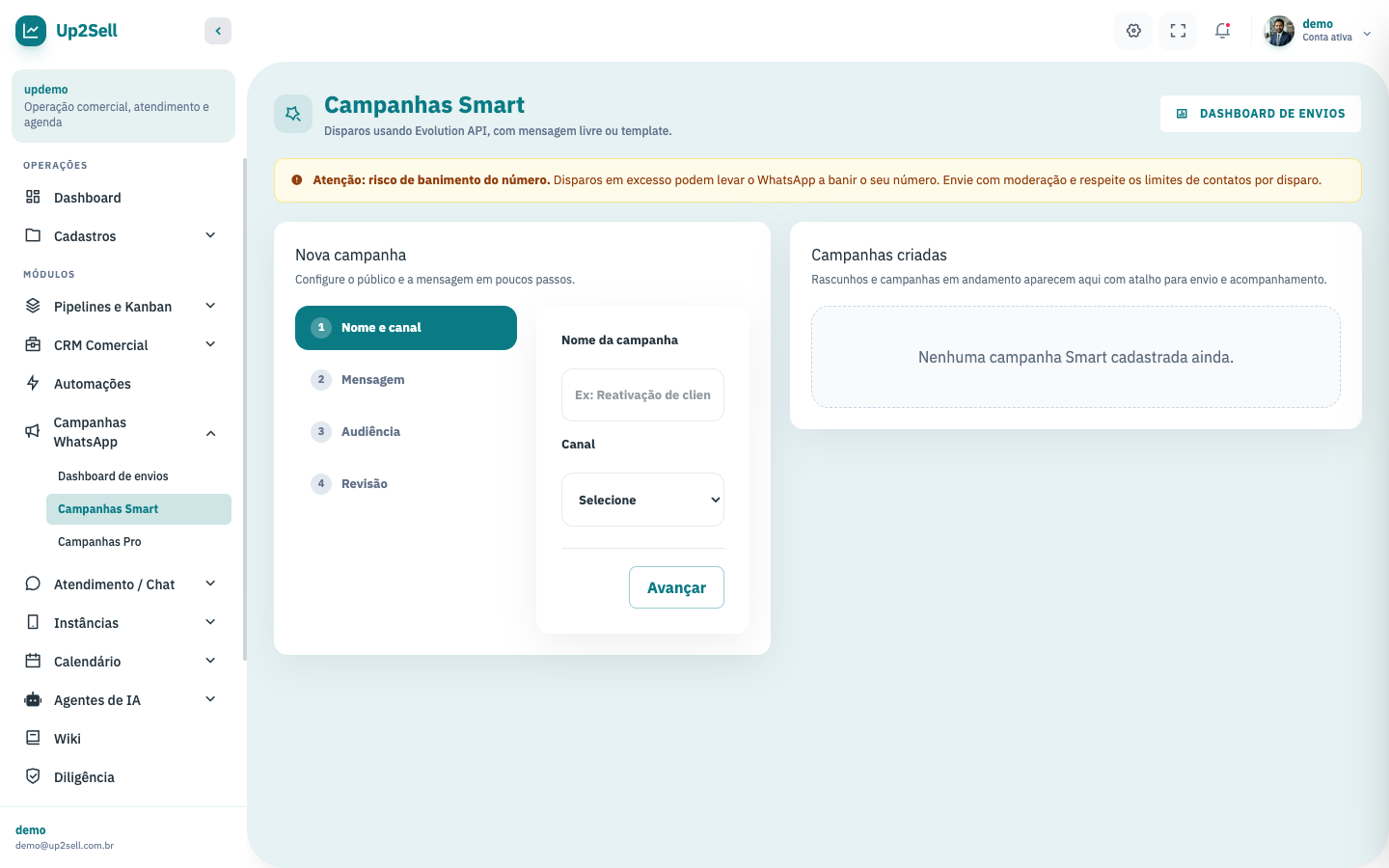Expand the Instâncias chevron
The image size is (1389, 868).
point(210,622)
